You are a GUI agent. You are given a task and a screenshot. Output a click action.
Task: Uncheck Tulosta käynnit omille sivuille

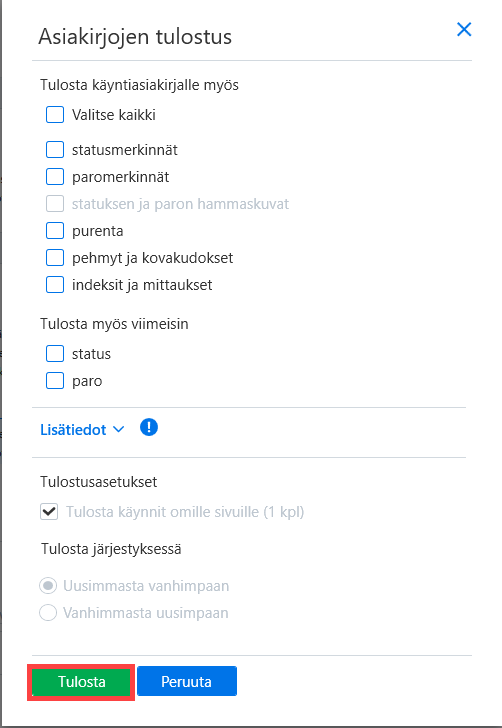tap(49, 512)
